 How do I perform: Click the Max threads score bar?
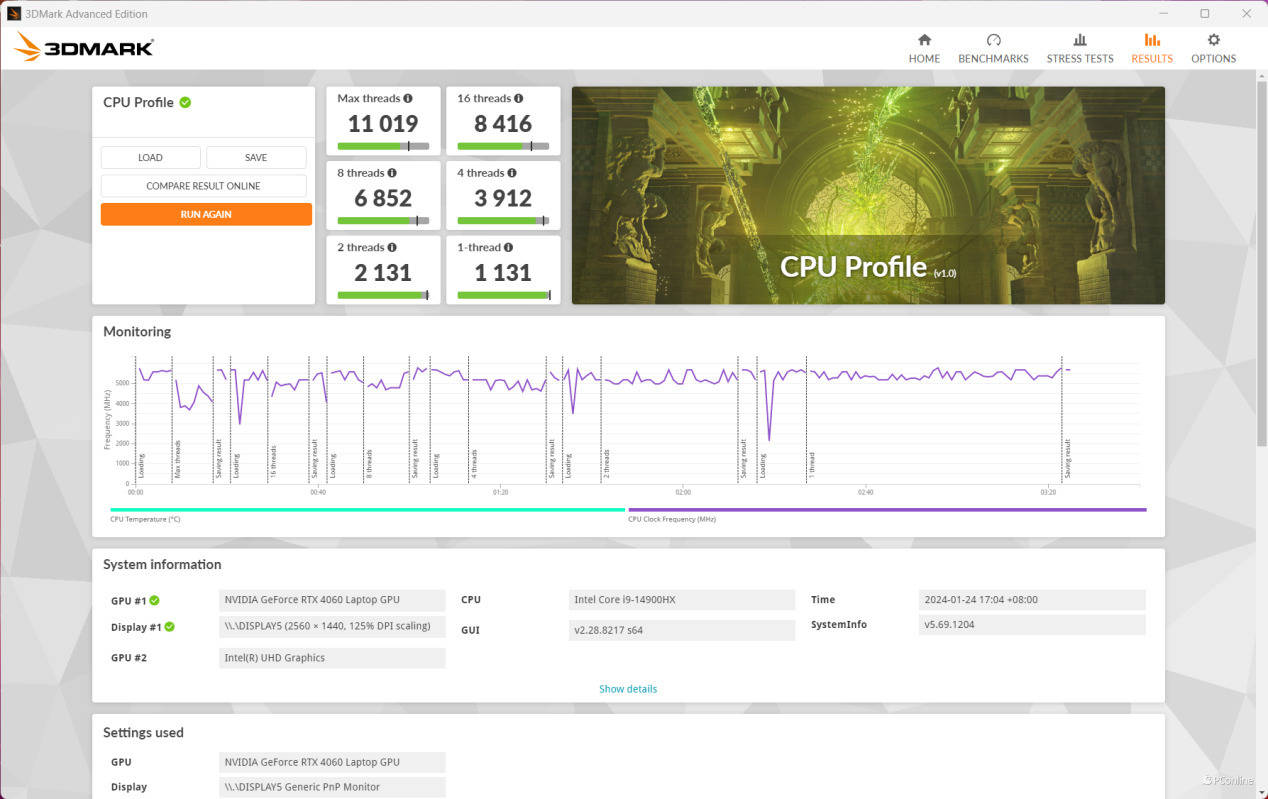click(383, 146)
